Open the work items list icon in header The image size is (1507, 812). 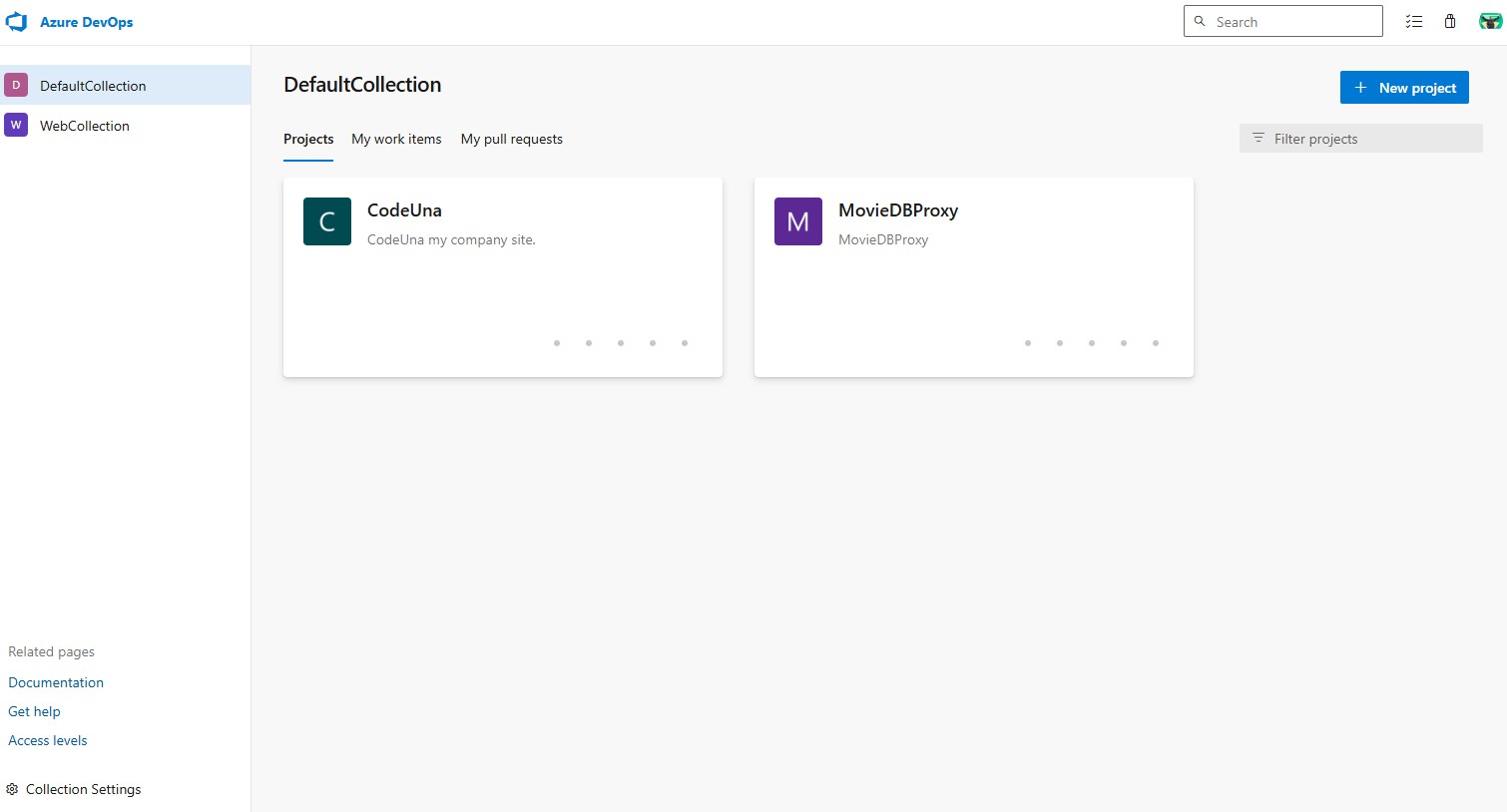1414,21
